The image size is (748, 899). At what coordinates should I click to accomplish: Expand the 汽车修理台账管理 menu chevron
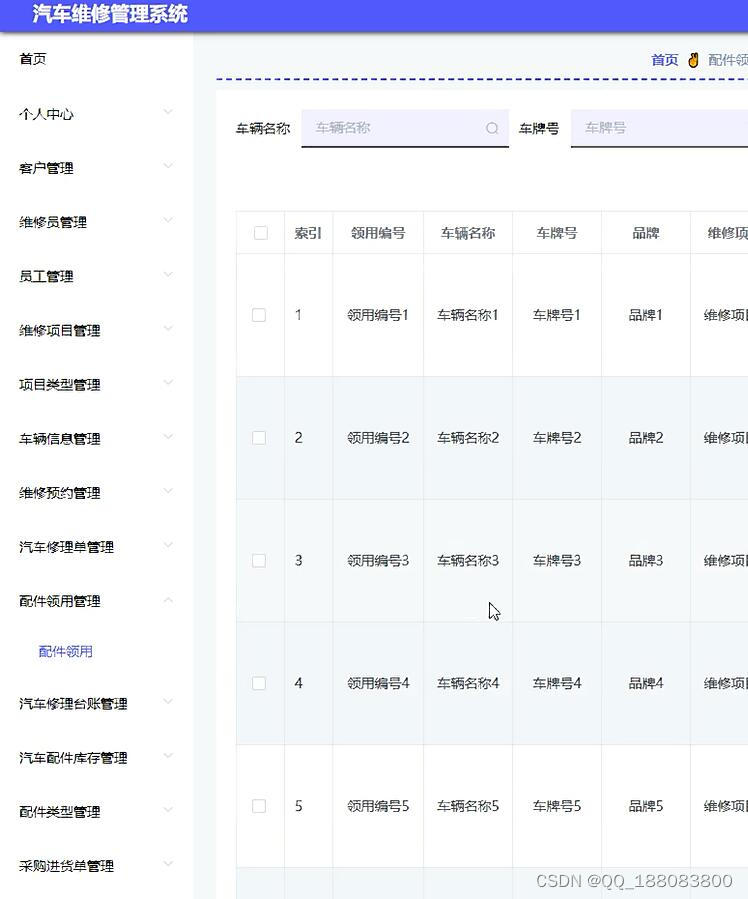coord(168,701)
